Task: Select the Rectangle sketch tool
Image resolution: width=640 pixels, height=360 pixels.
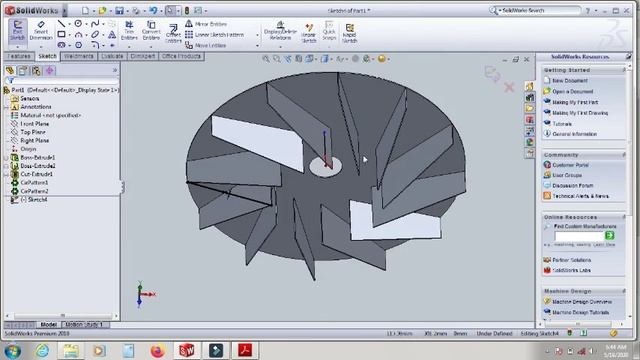Action: (x=61, y=34)
